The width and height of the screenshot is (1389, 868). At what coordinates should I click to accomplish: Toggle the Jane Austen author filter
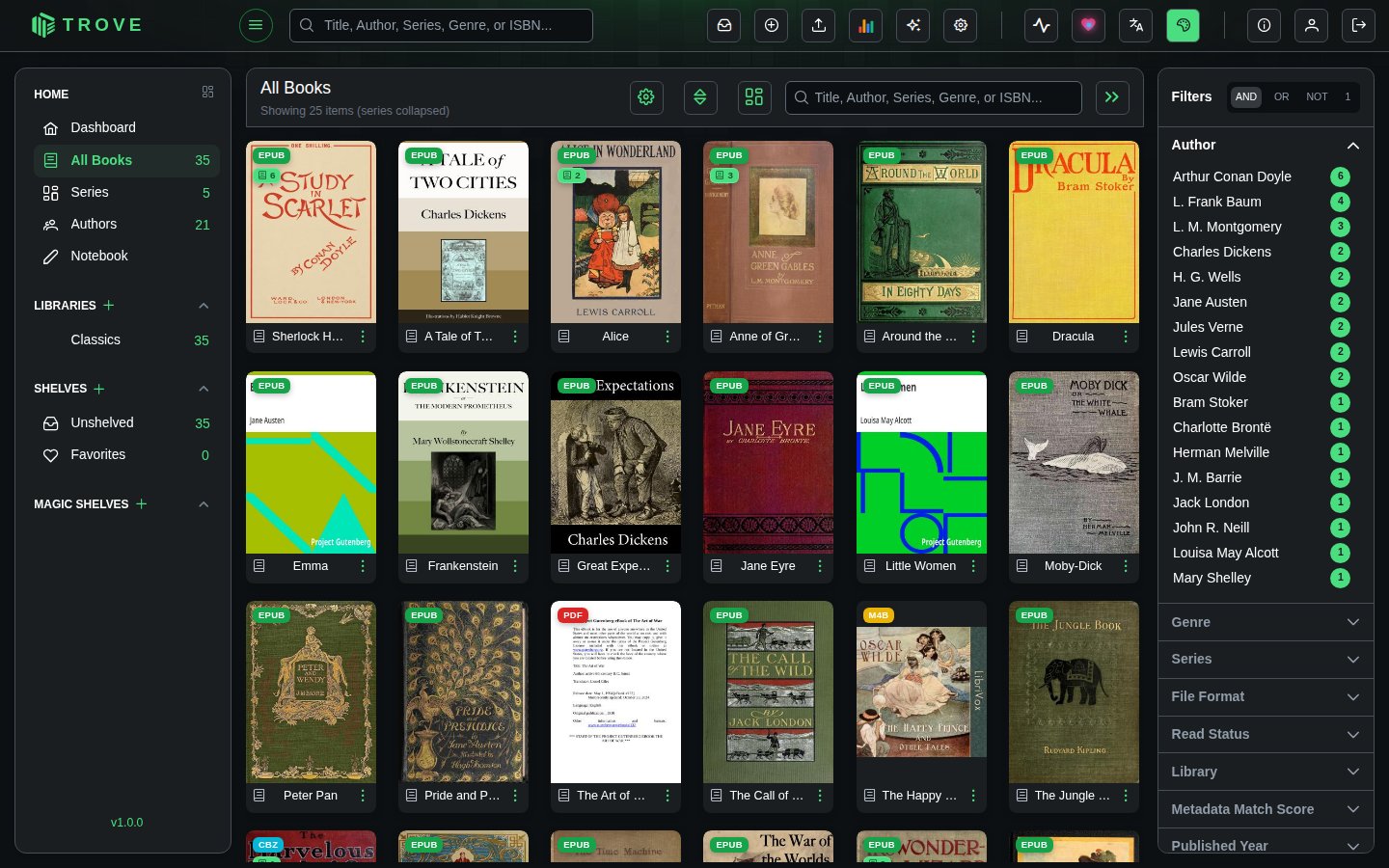(x=1260, y=302)
